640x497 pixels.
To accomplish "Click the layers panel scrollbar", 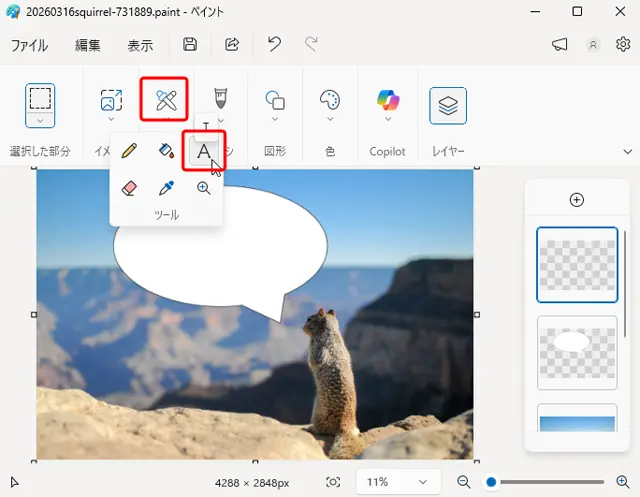I will pos(625,284).
